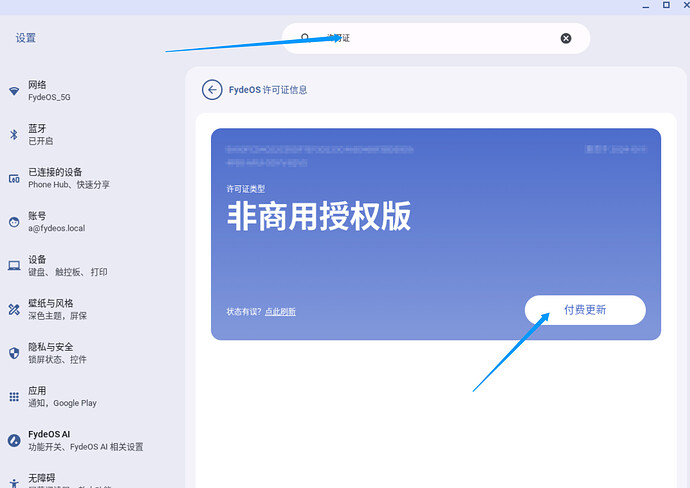This screenshot has height=488, width=690.
Task: Click the 锁屏状态、控件 subtitle
Action: (57, 360)
